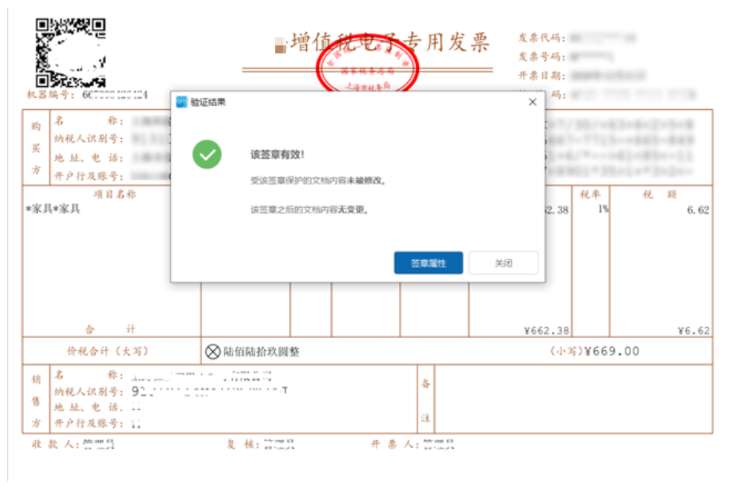Click the 复核 label
The image size is (734, 488).
[243, 444]
